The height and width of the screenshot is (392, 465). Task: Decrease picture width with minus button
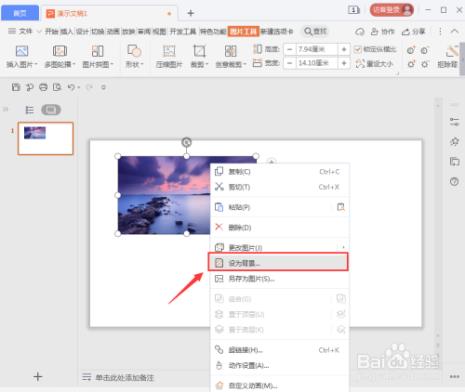pyautogui.click(x=290, y=63)
